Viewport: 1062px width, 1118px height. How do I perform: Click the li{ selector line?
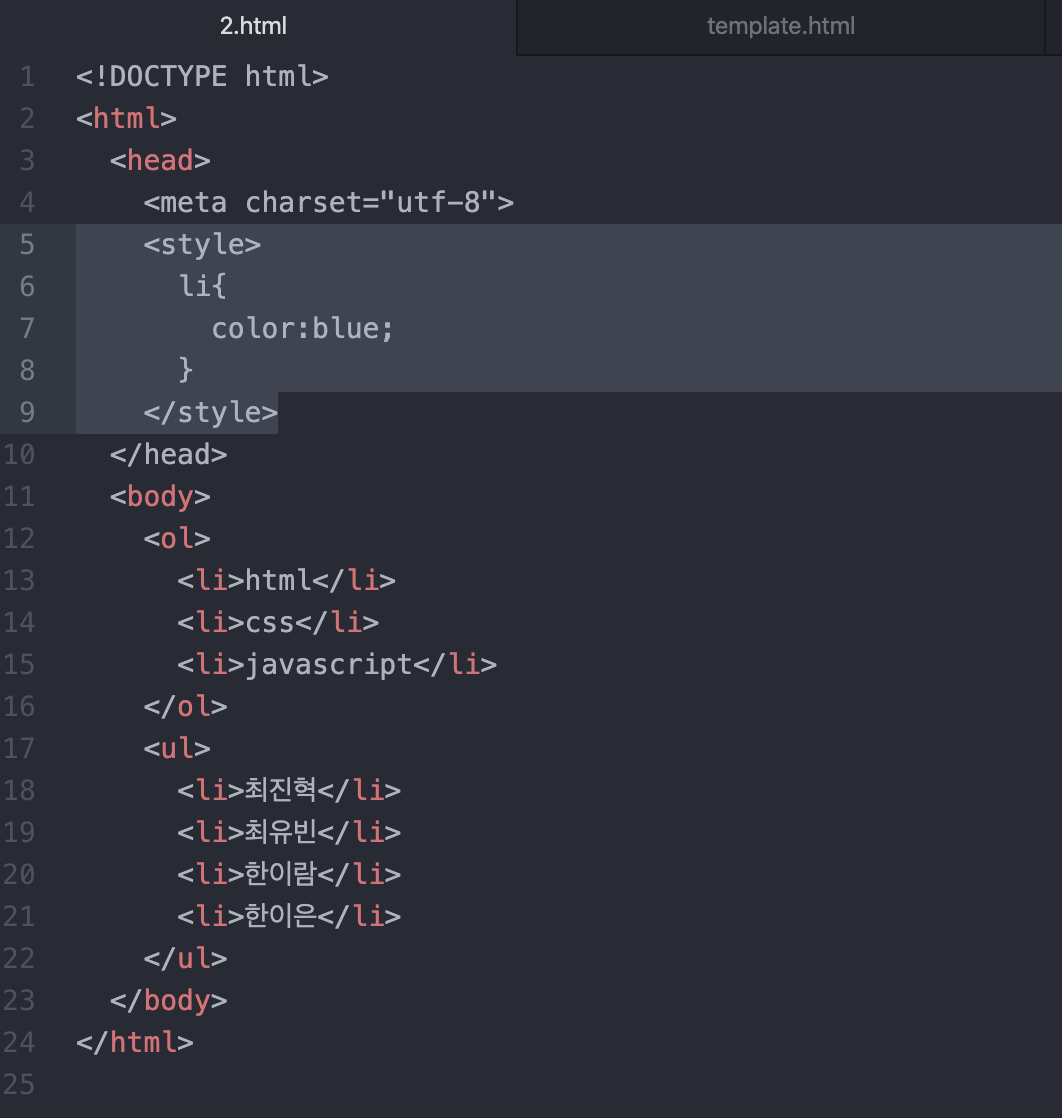(202, 286)
